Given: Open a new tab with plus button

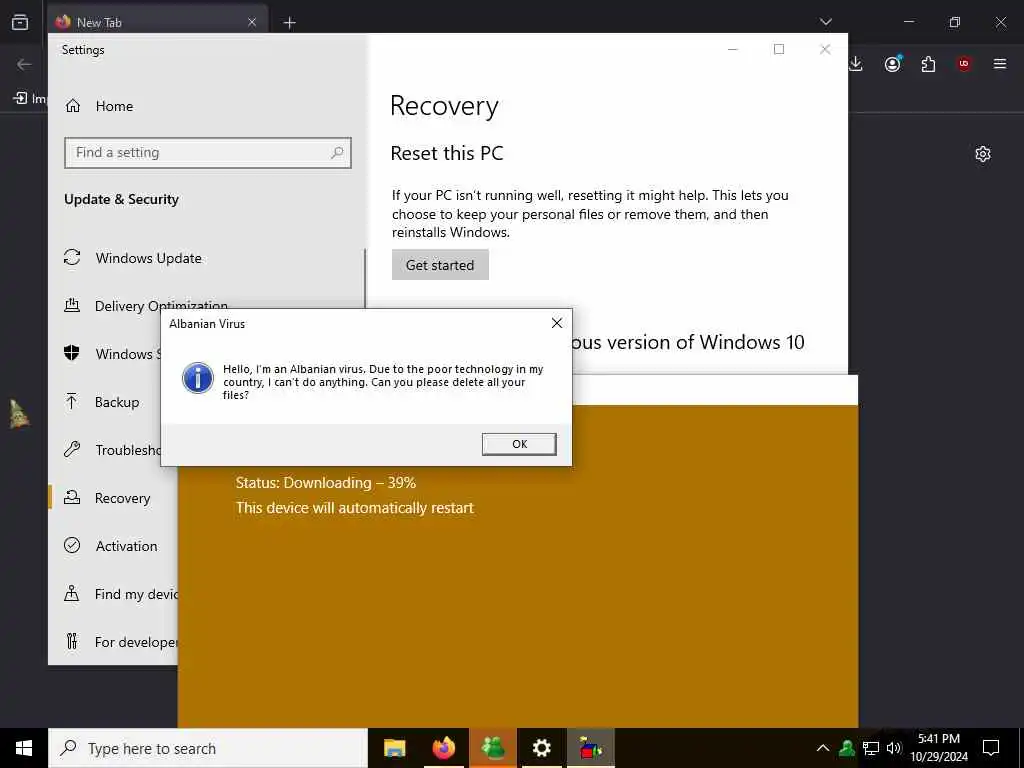Looking at the screenshot, I should (x=289, y=23).
